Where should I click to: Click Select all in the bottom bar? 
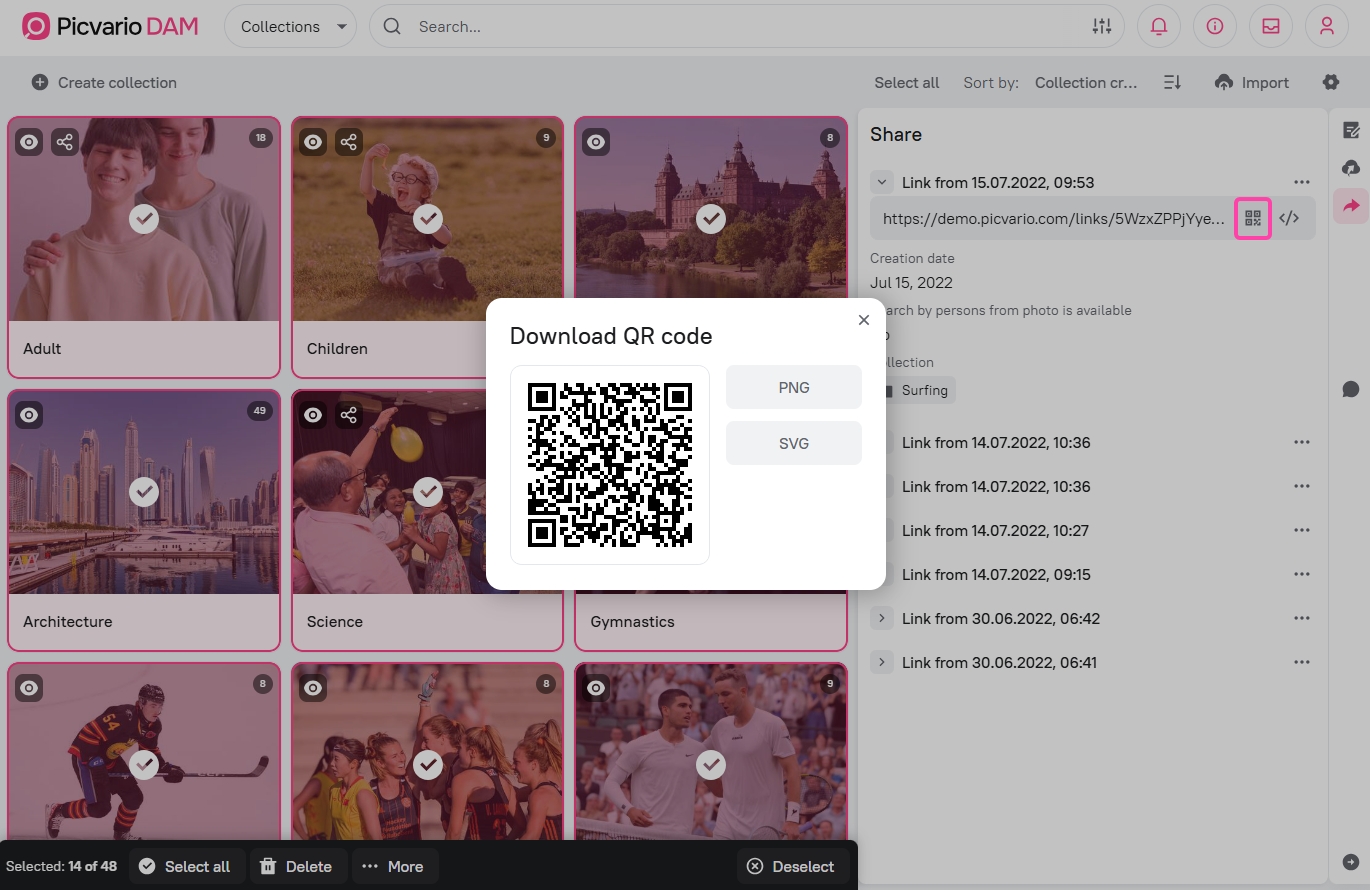pyautogui.click(x=185, y=866)
